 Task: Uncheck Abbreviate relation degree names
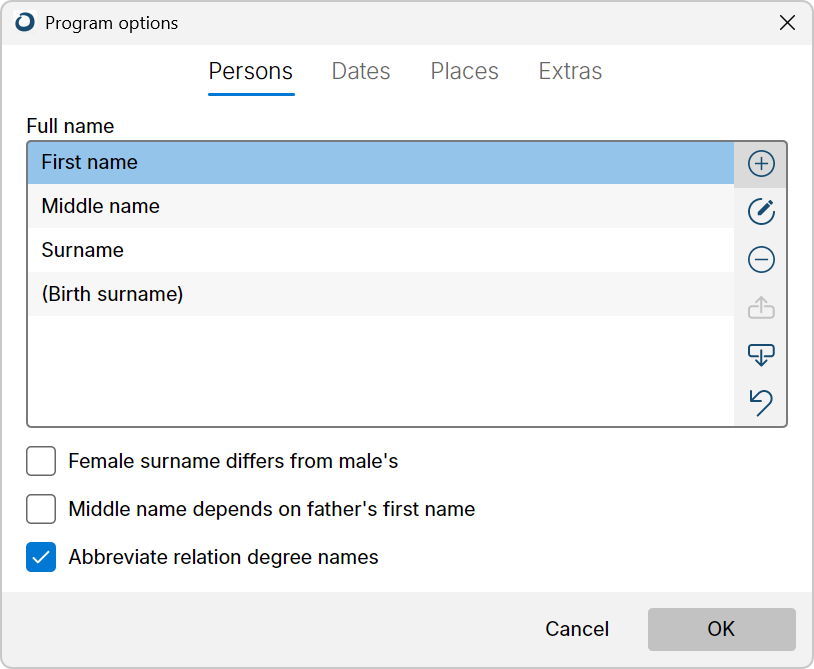(41, 557)
